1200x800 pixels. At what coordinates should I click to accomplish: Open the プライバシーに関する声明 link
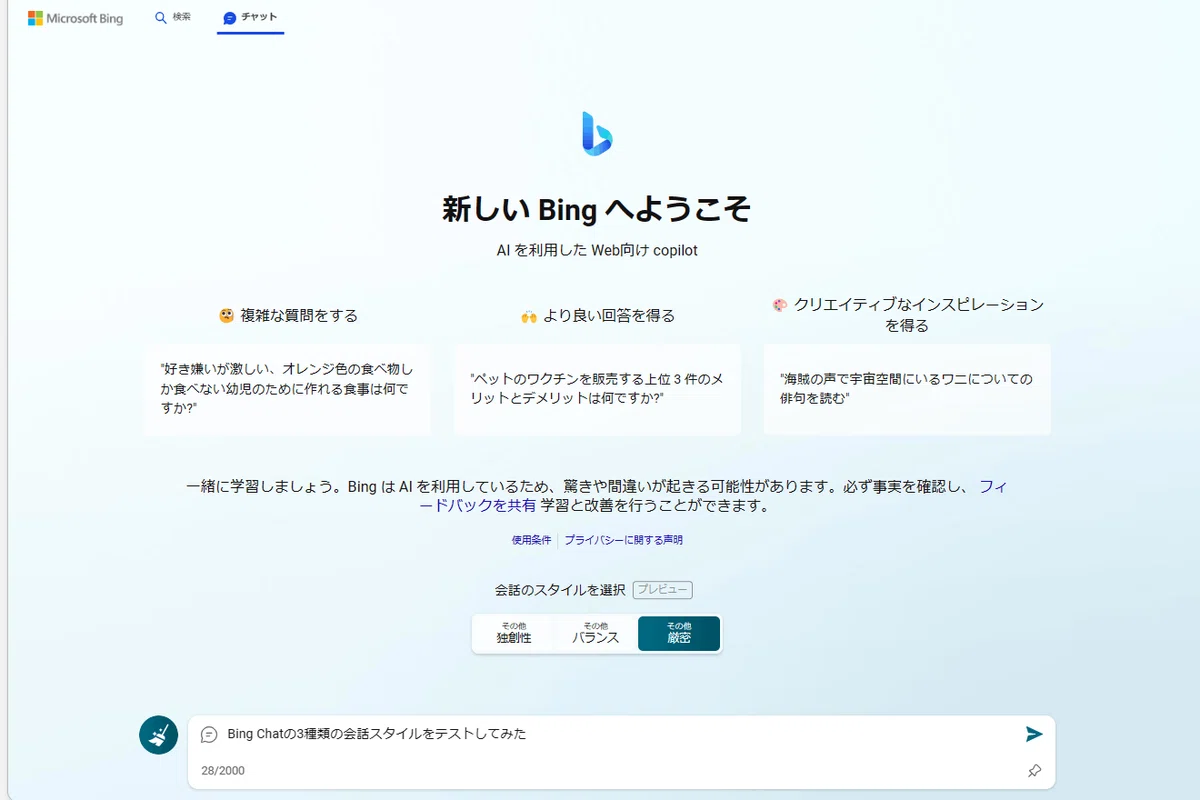coord(623,540)
